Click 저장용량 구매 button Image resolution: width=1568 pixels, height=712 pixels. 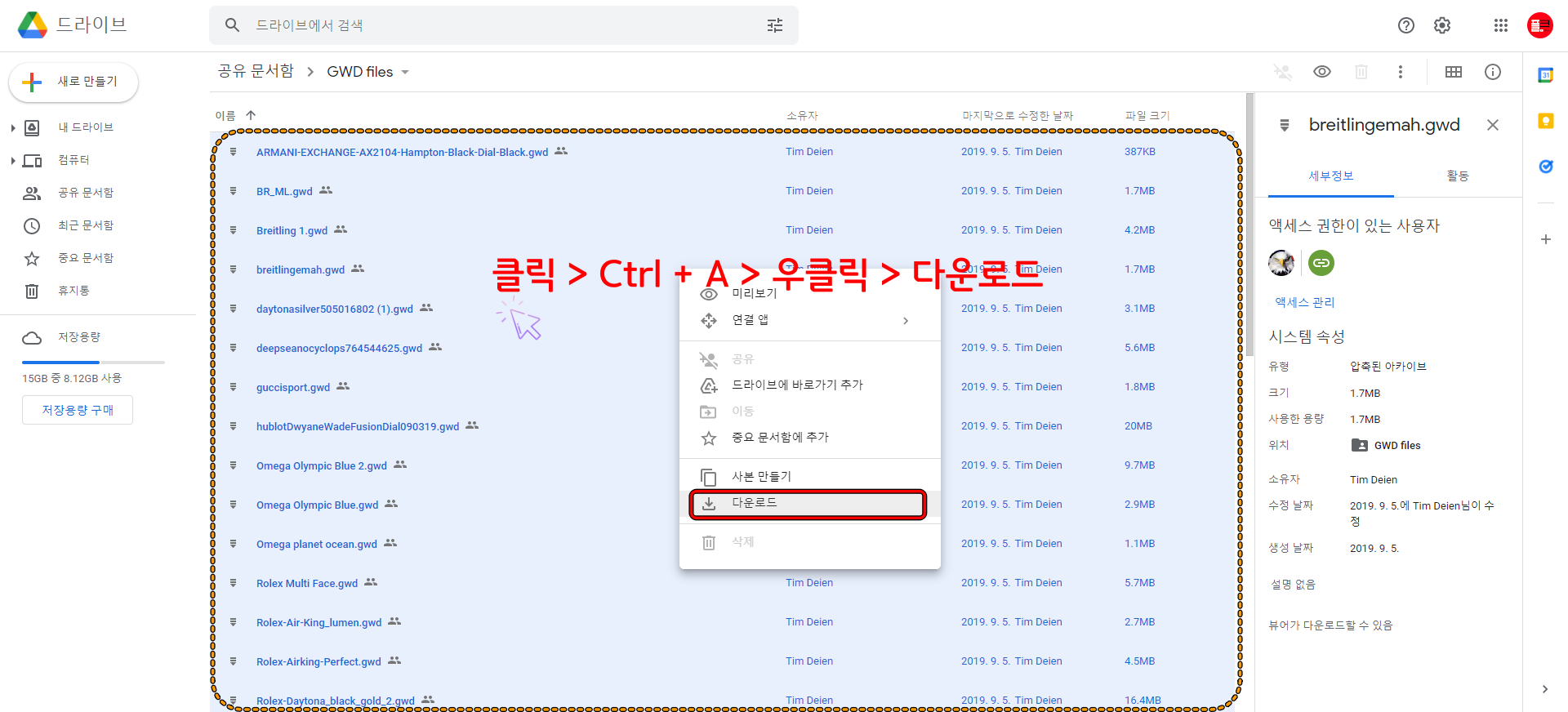78,410
